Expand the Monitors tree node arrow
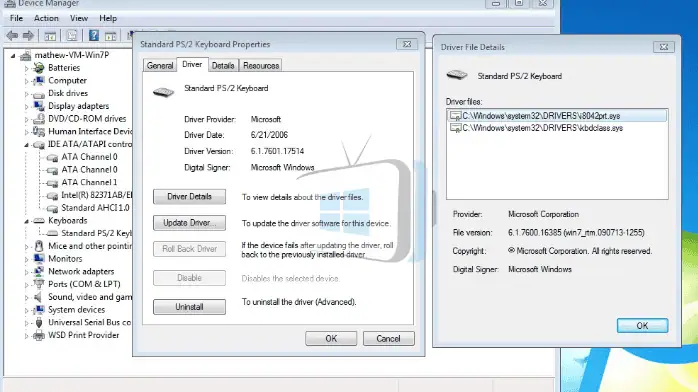 (26, 259)
